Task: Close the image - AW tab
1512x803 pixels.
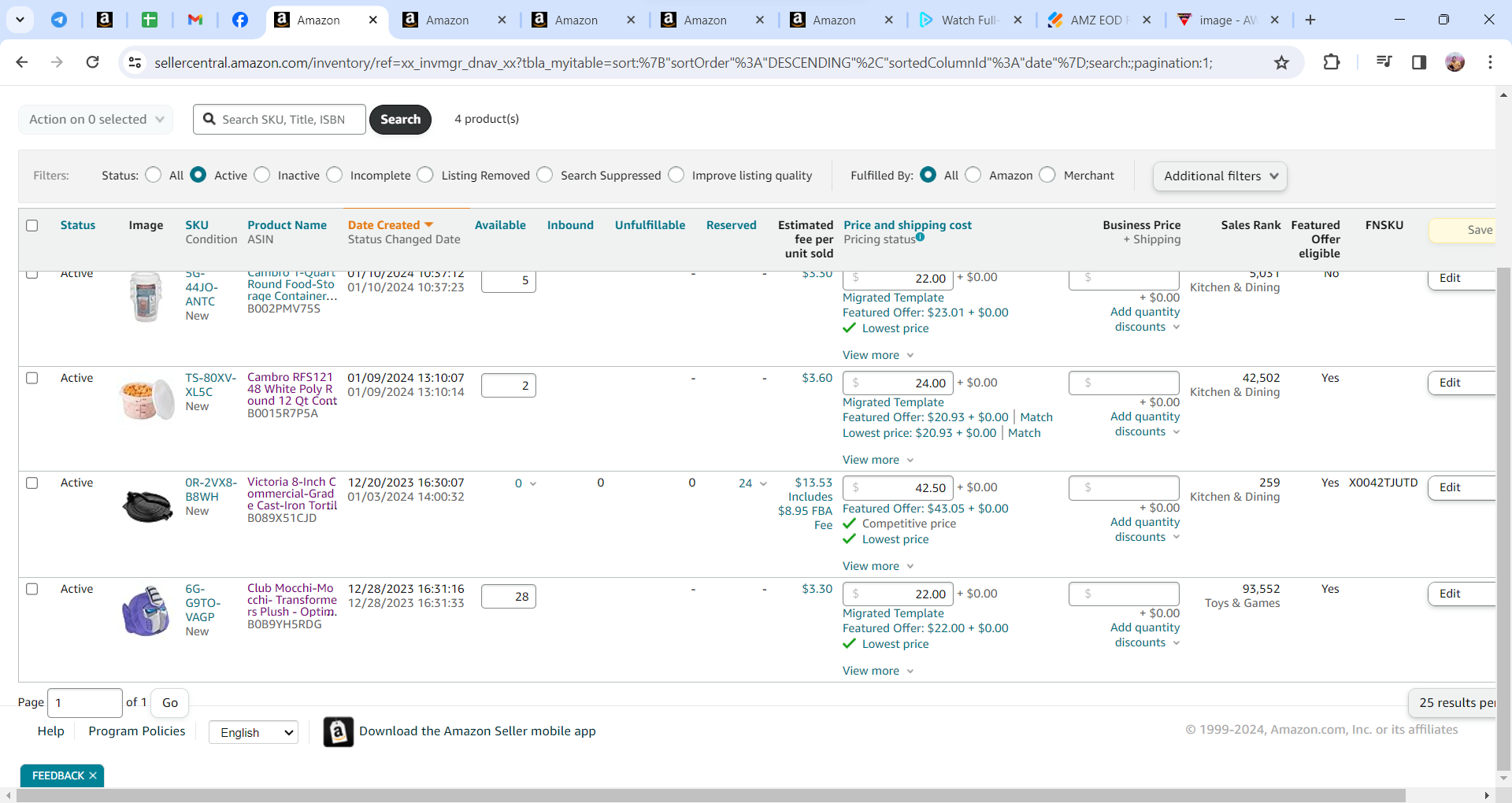Action: [1275, 20]
